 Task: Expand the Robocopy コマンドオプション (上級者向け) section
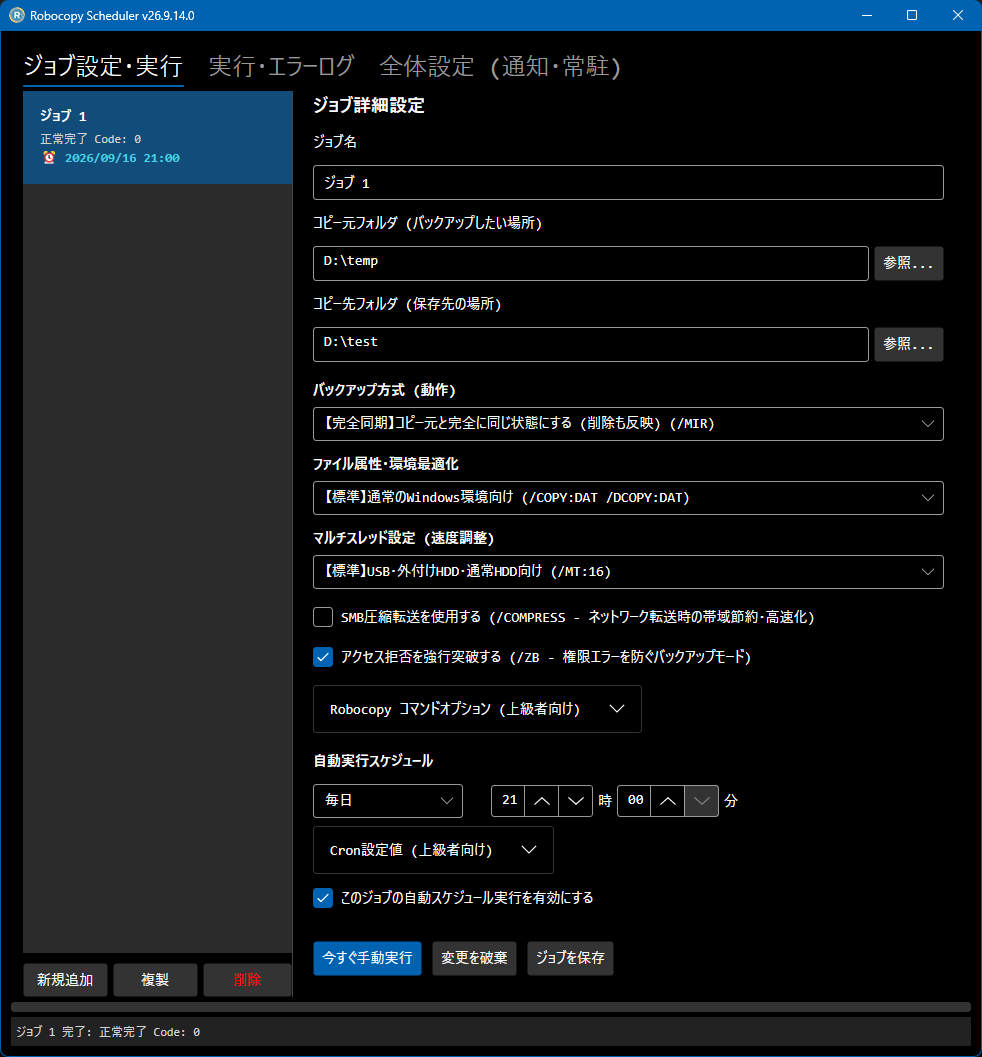[477, 709]
